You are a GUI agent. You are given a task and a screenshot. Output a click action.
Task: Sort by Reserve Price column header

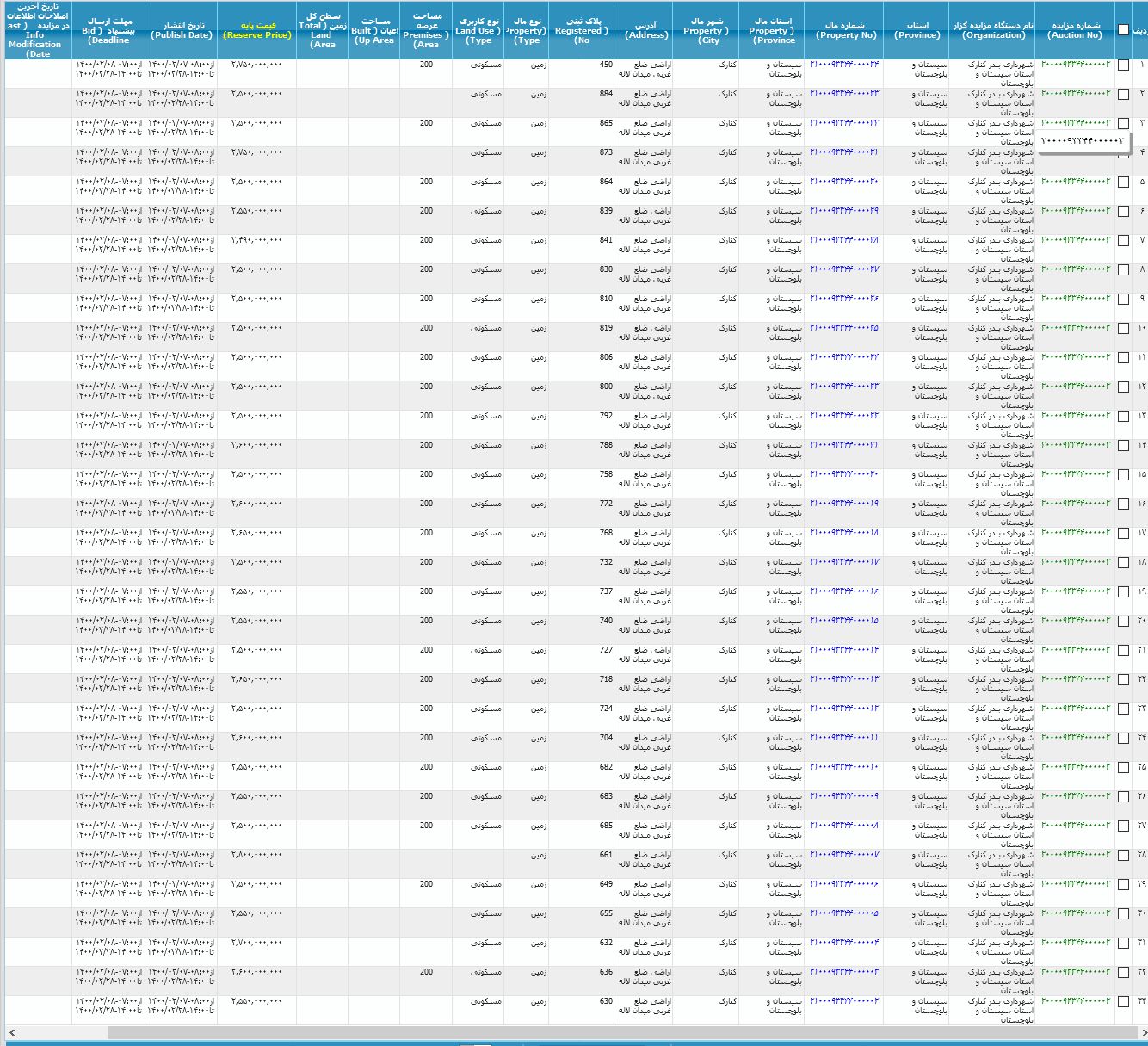click(256, 30)
